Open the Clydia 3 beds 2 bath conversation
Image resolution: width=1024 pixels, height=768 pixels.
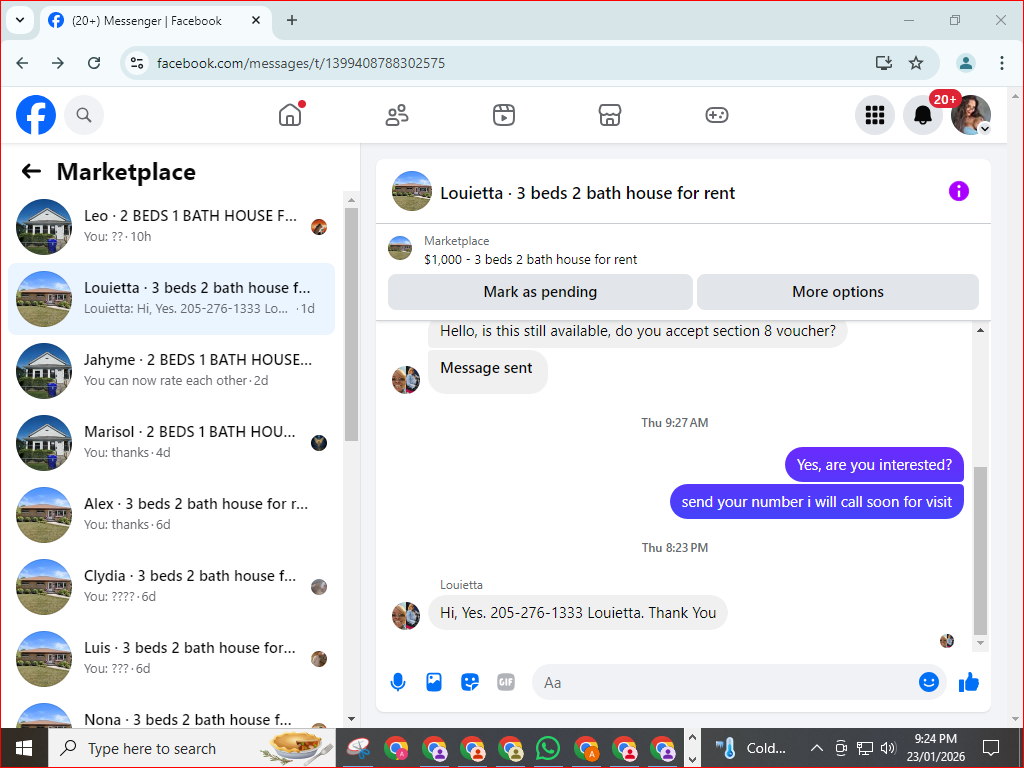click(x=172, y=586)
